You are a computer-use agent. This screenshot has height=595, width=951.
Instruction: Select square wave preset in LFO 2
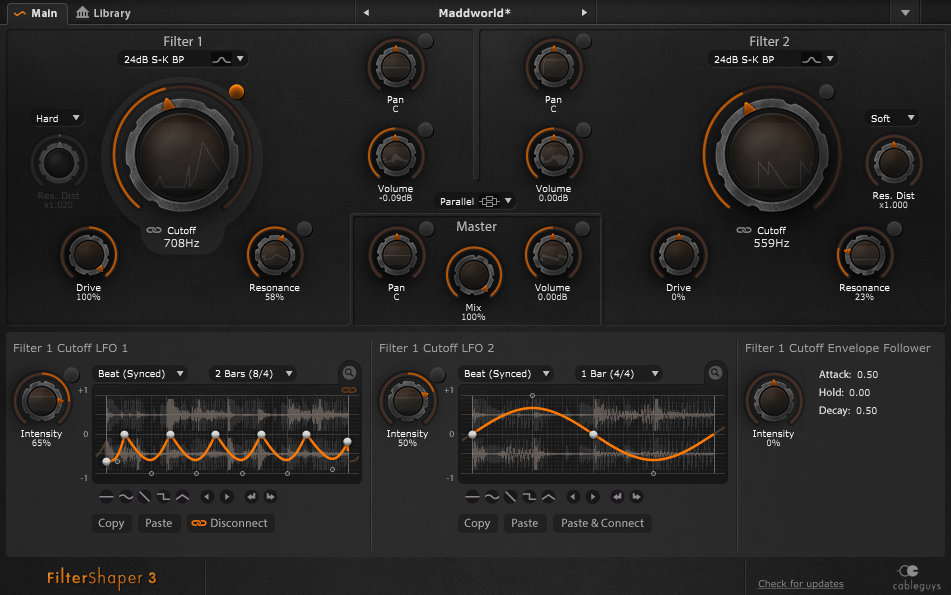pos(529,497)
